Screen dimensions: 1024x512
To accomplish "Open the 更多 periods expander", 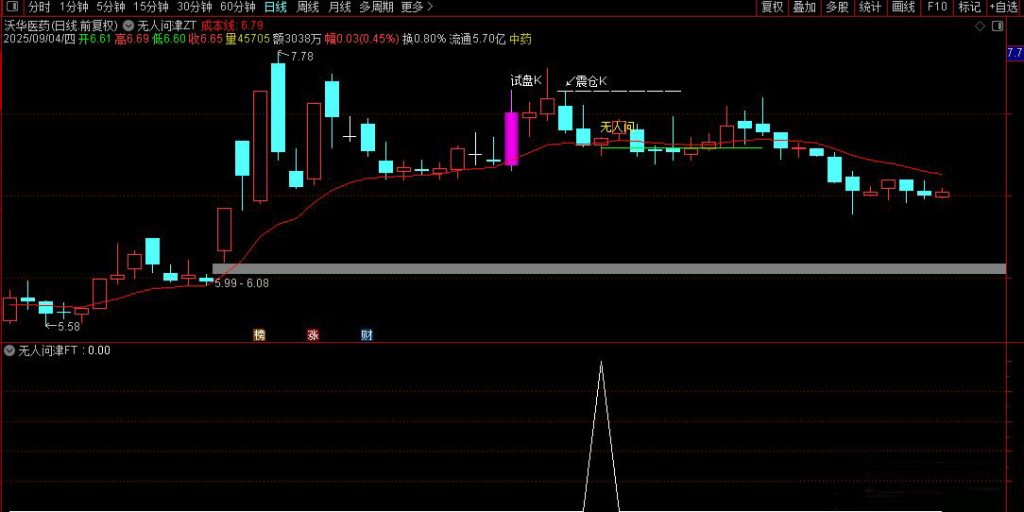I will (416, 7).
